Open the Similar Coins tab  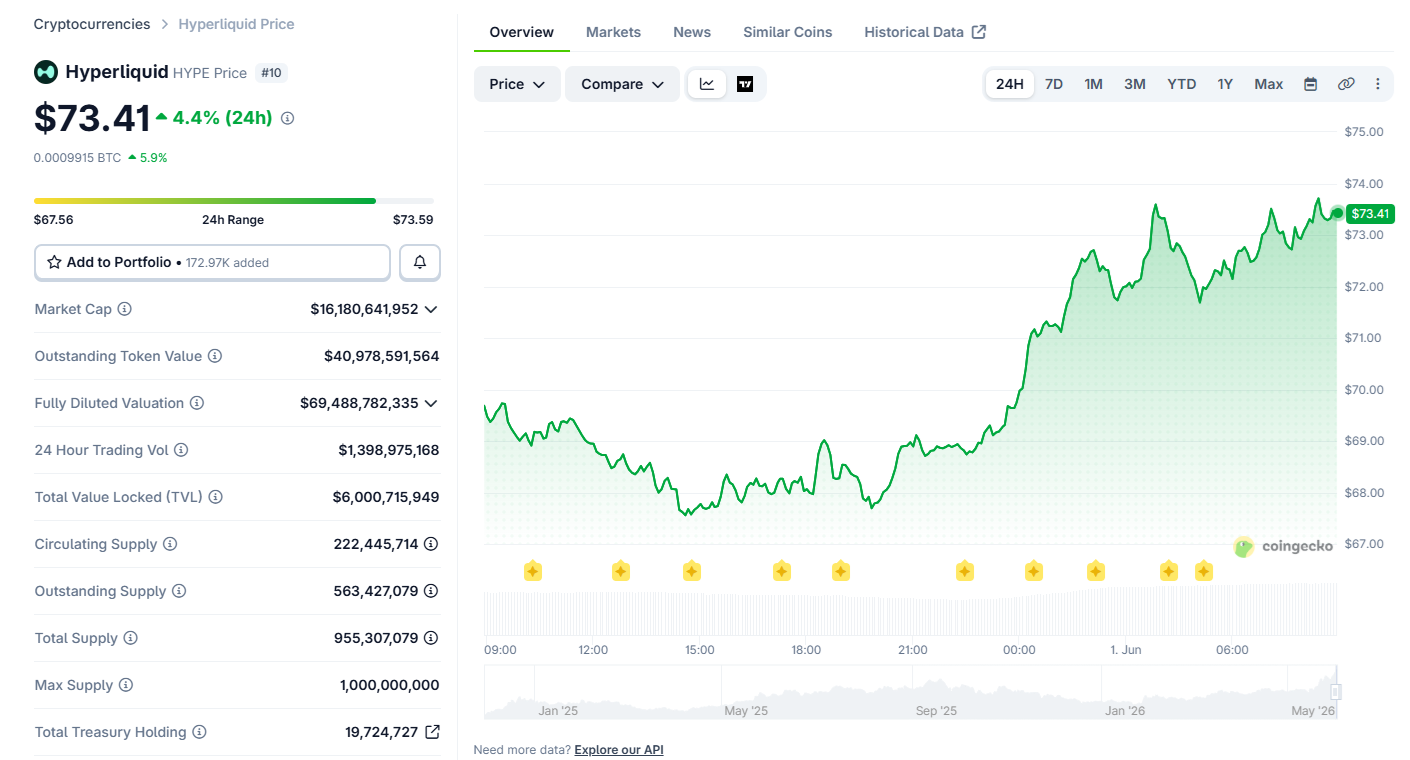point(787,32)
